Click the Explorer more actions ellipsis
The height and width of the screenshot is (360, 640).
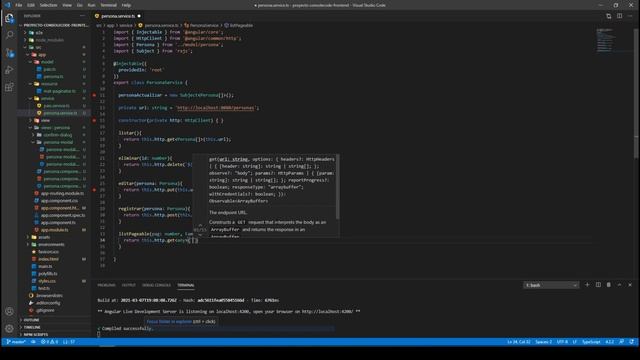pos(83,16)
